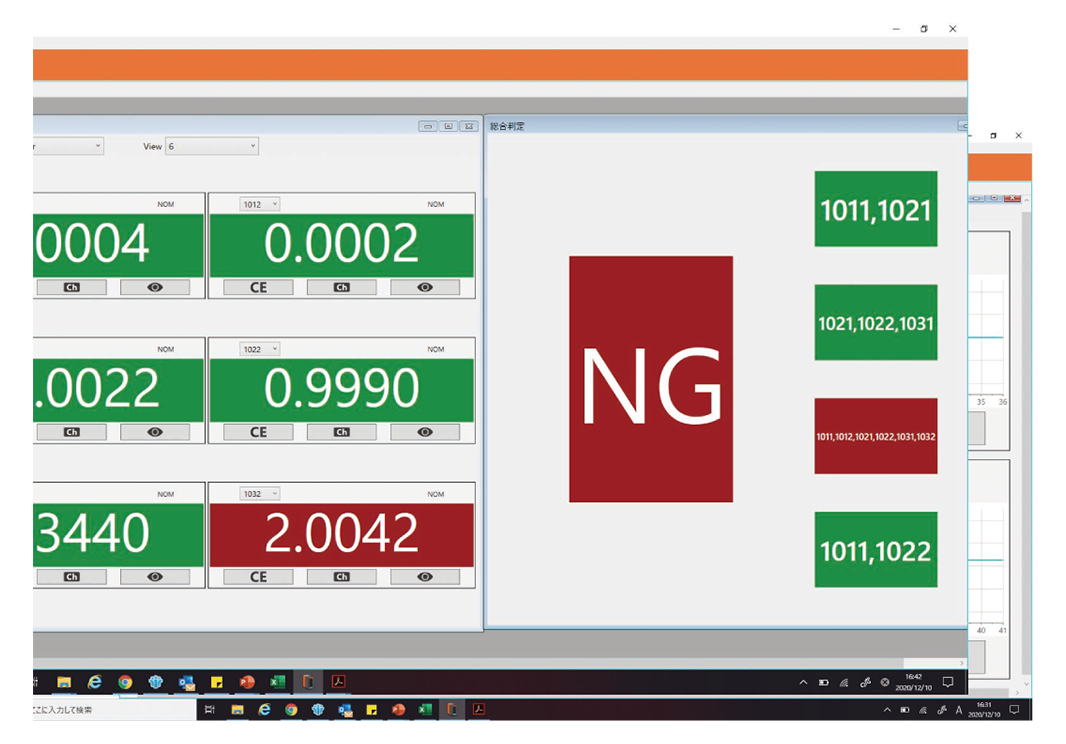Click the Ch icon in the 1012 panel
The height and width of the screenshot is (744, 1066).
point(341,288)
